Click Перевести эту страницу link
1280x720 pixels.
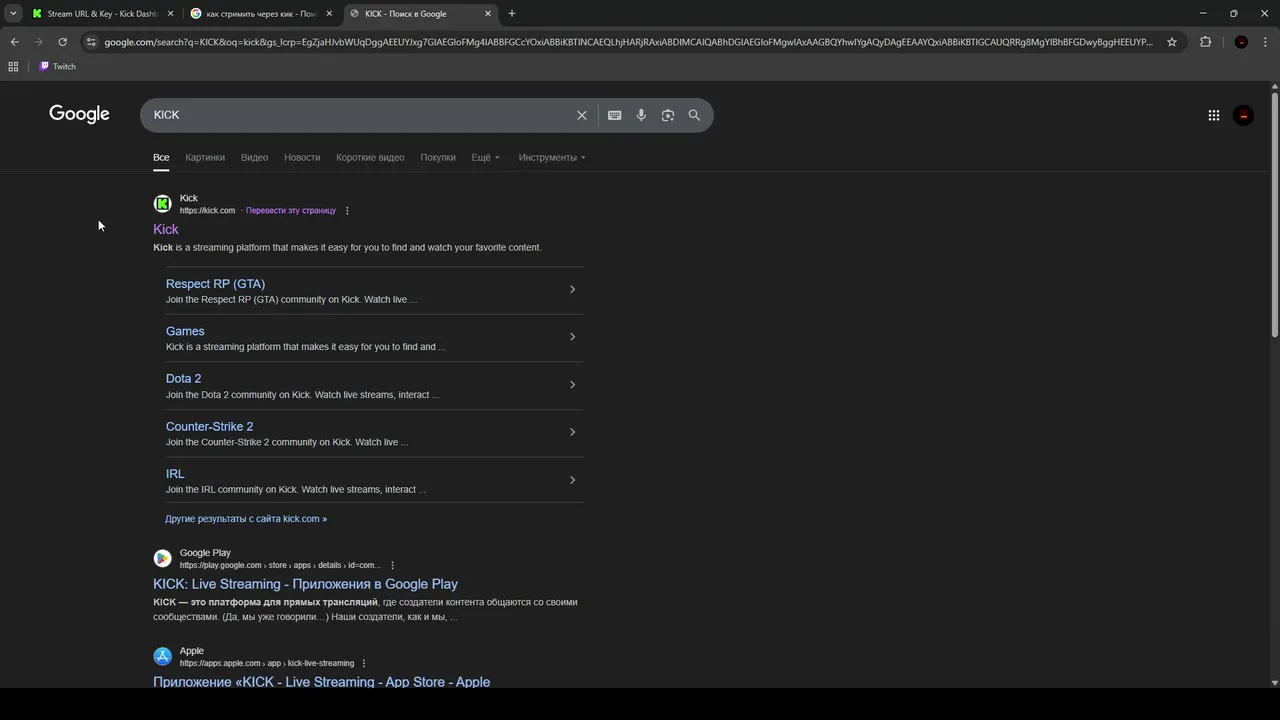click(x=291, y=211)
